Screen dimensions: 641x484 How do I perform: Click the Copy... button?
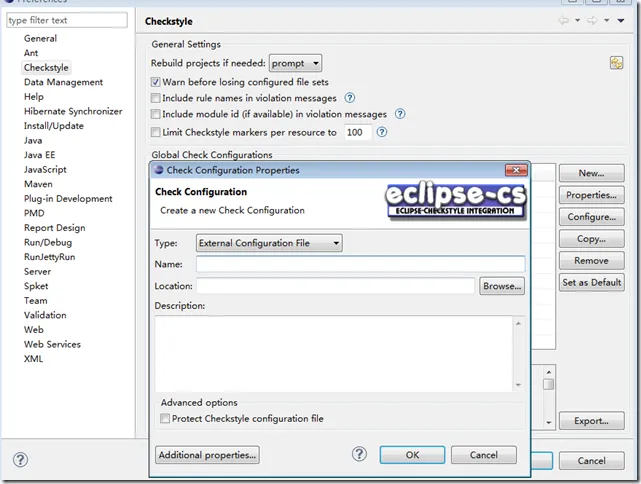click(x=592, y=239)
